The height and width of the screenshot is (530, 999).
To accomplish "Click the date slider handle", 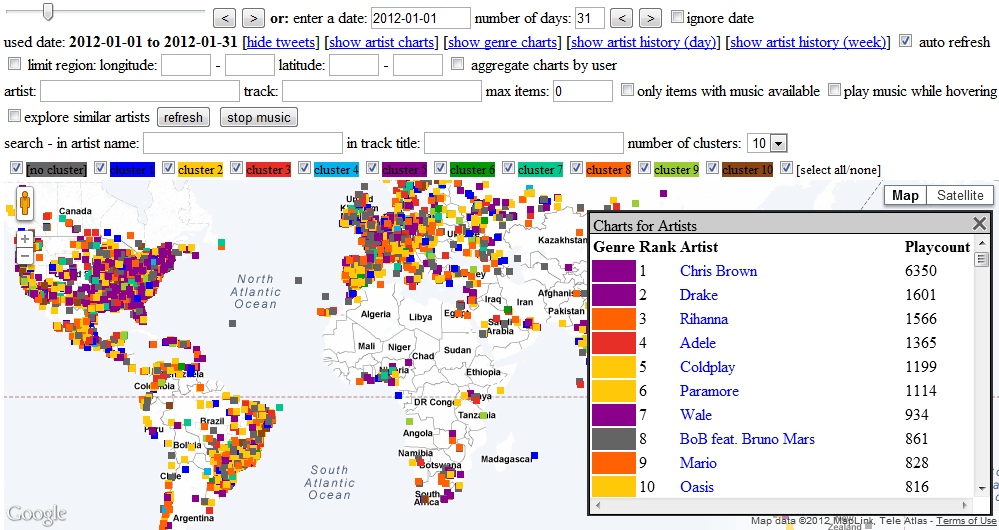I will coord(47,11).
